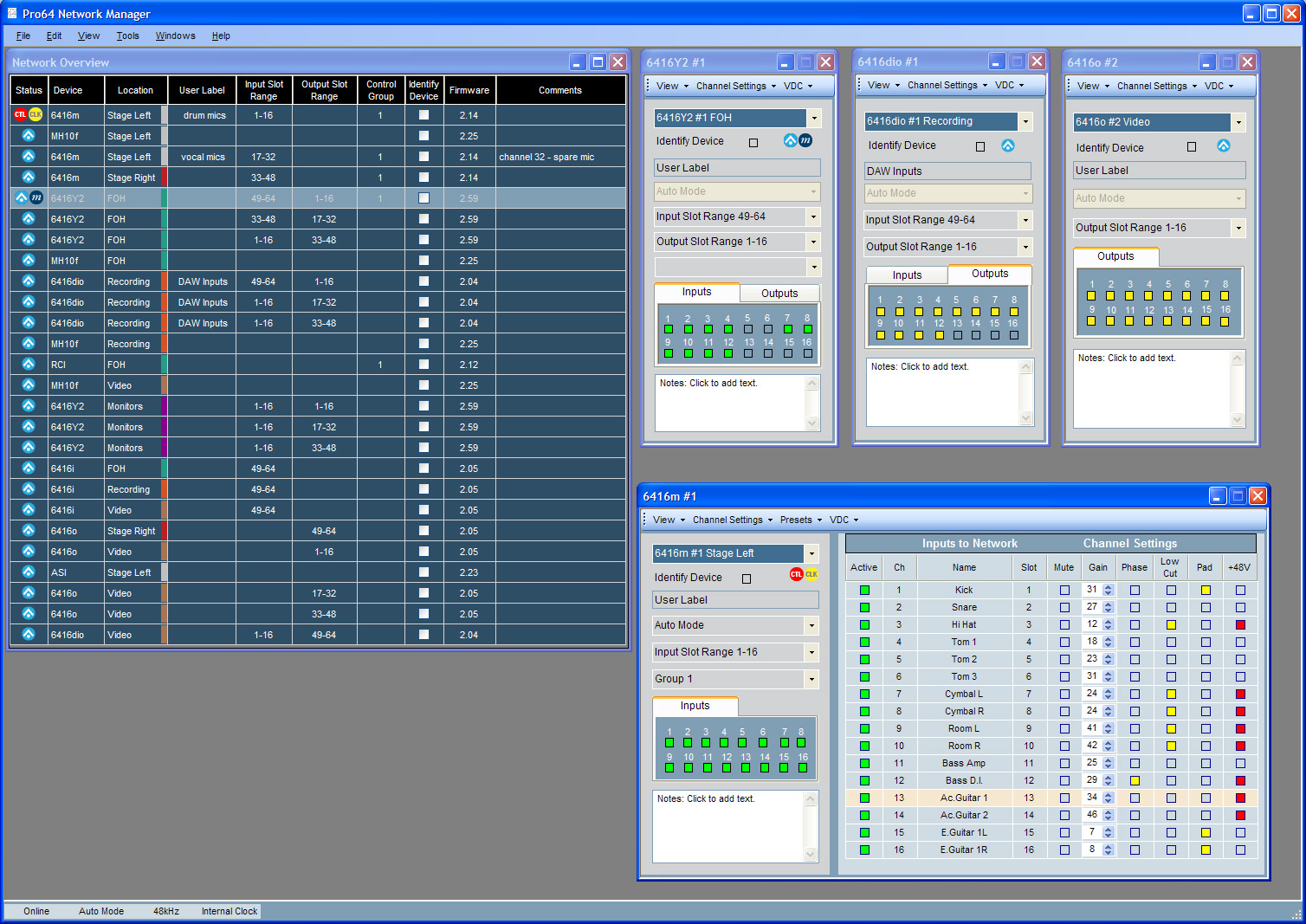Select Outputs tab in 6416o #2
Screen dimensions: 1306x924
(x=1115, y=256)
